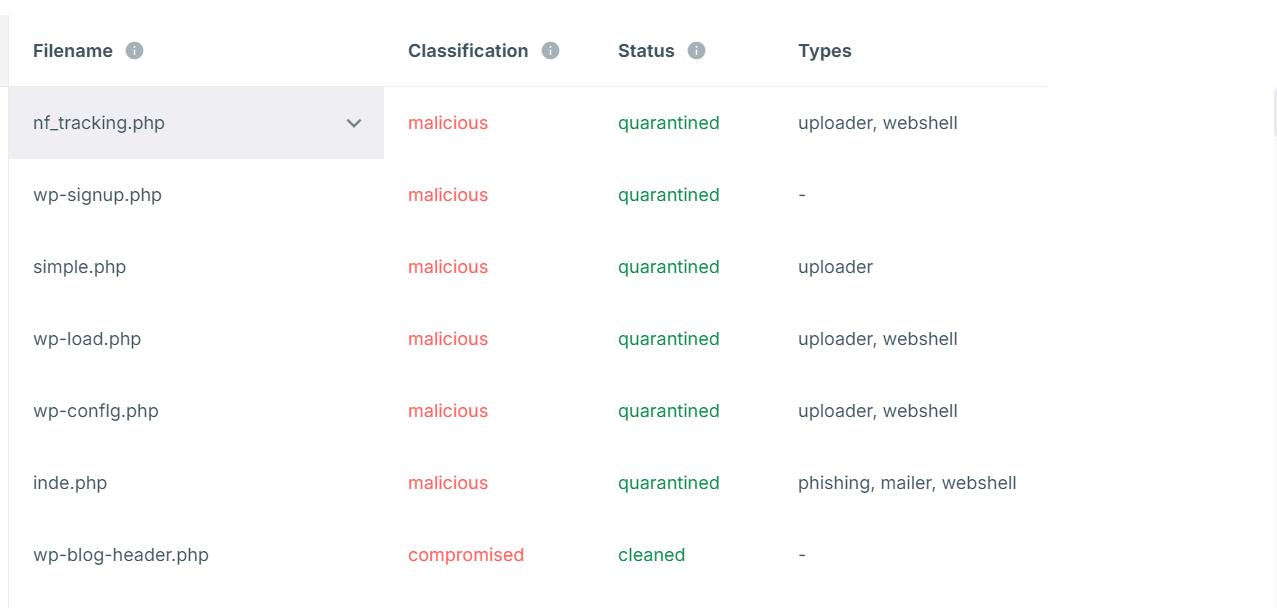Screen dimensions: 1277x608
Task: Click the phishing, mailer, webshell types cell
Action: [907, 483]
